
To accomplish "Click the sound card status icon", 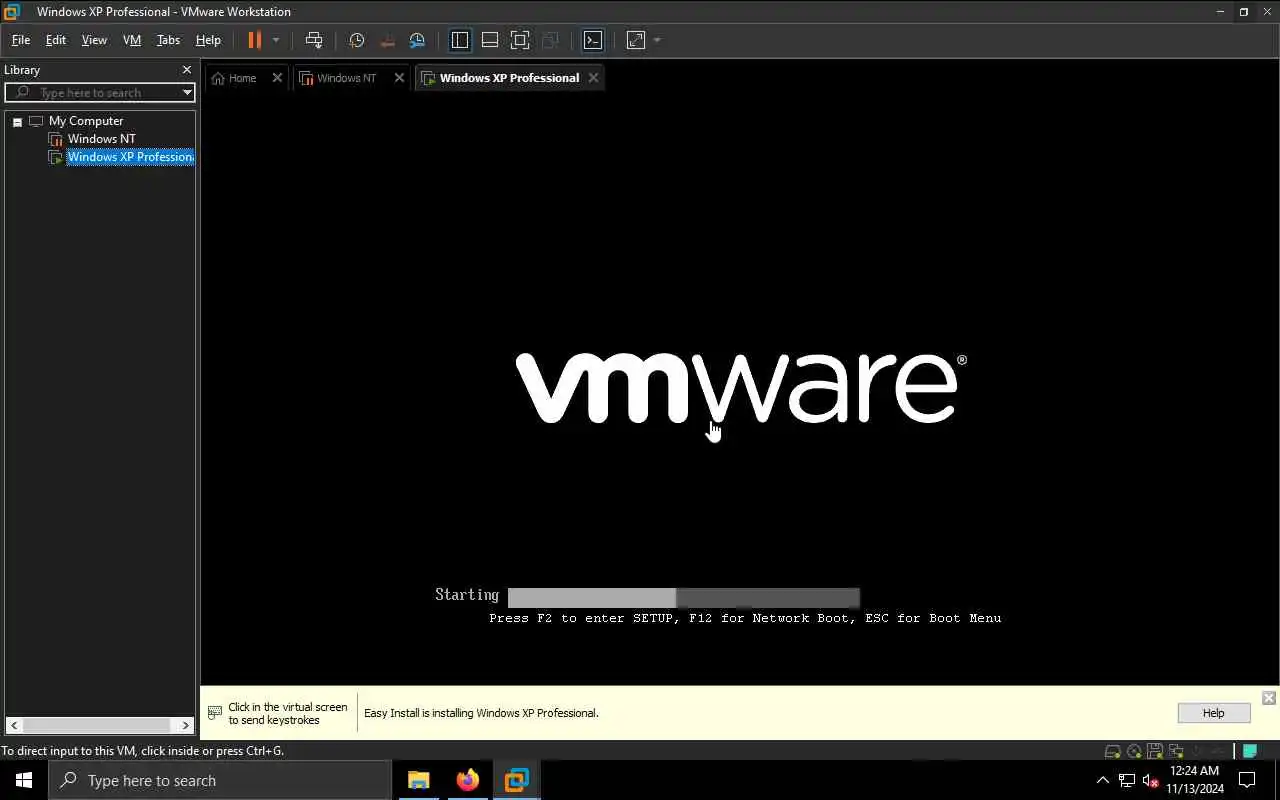I will tap(1197, 751).
